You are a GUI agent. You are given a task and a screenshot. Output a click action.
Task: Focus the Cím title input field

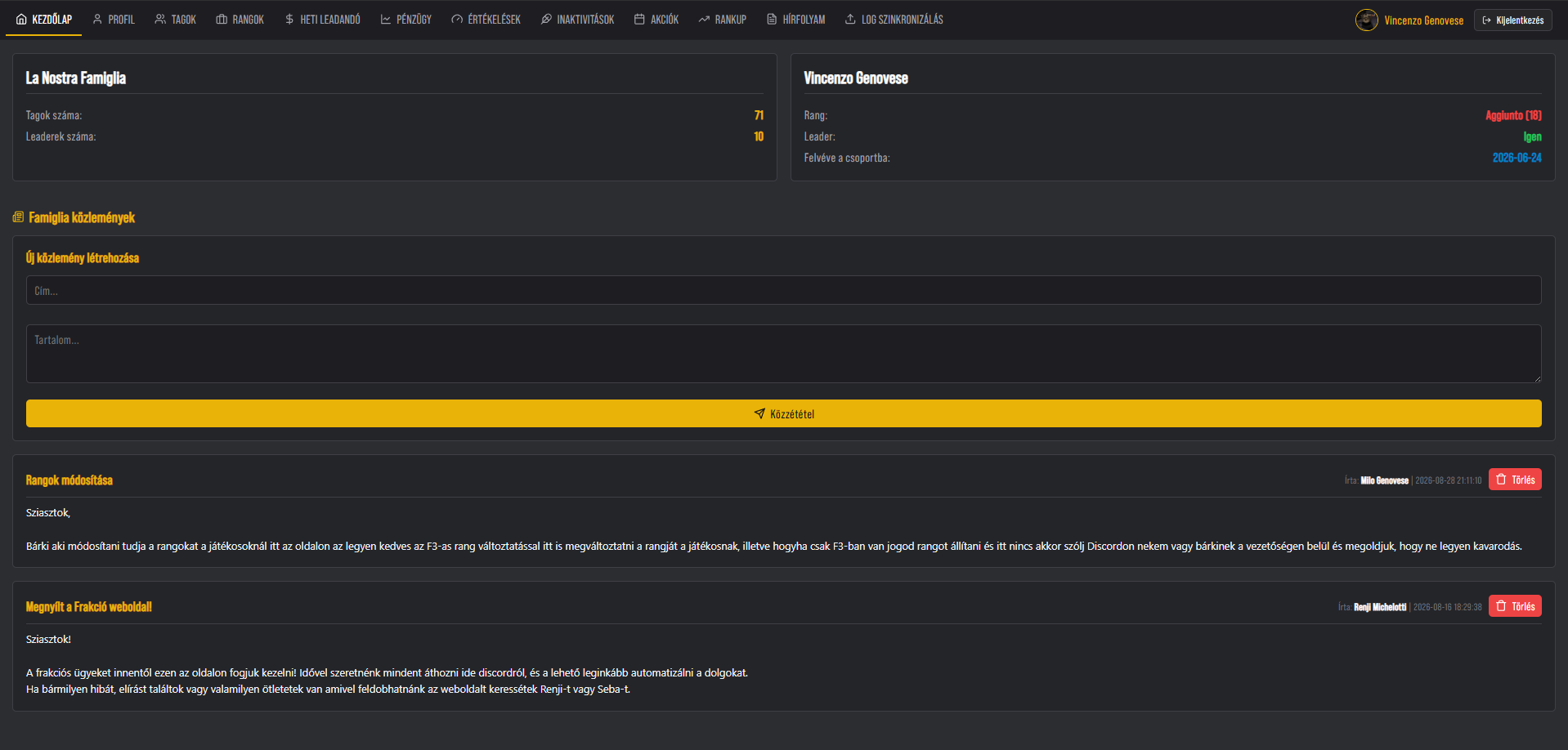tap(783, 290)
